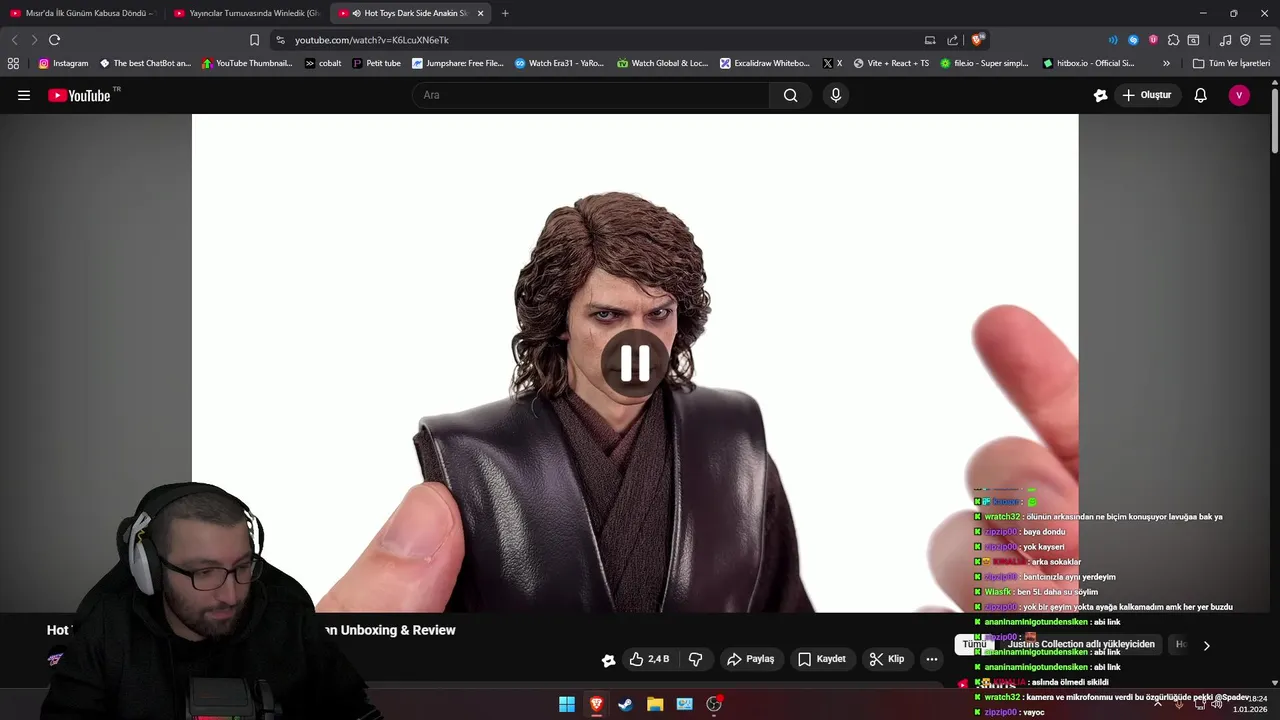Click the page vertical scrollbar thumb
The height and width of the screenshot is (720, 1280).
pos(1275,122)
